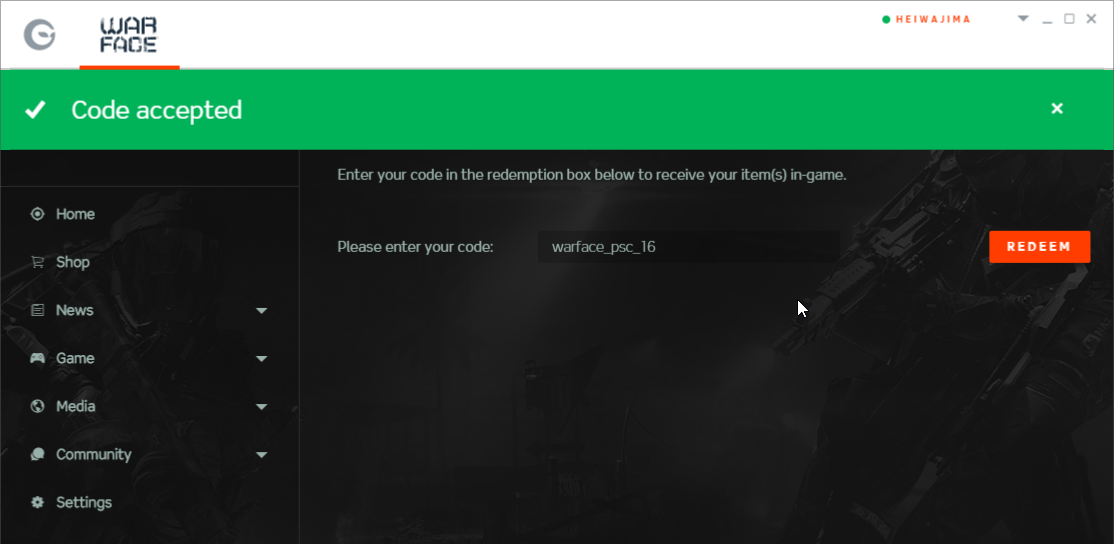The image size is (1114, 544).
Task: Expand the Game submenu arrow
Action: click(261, 359)
